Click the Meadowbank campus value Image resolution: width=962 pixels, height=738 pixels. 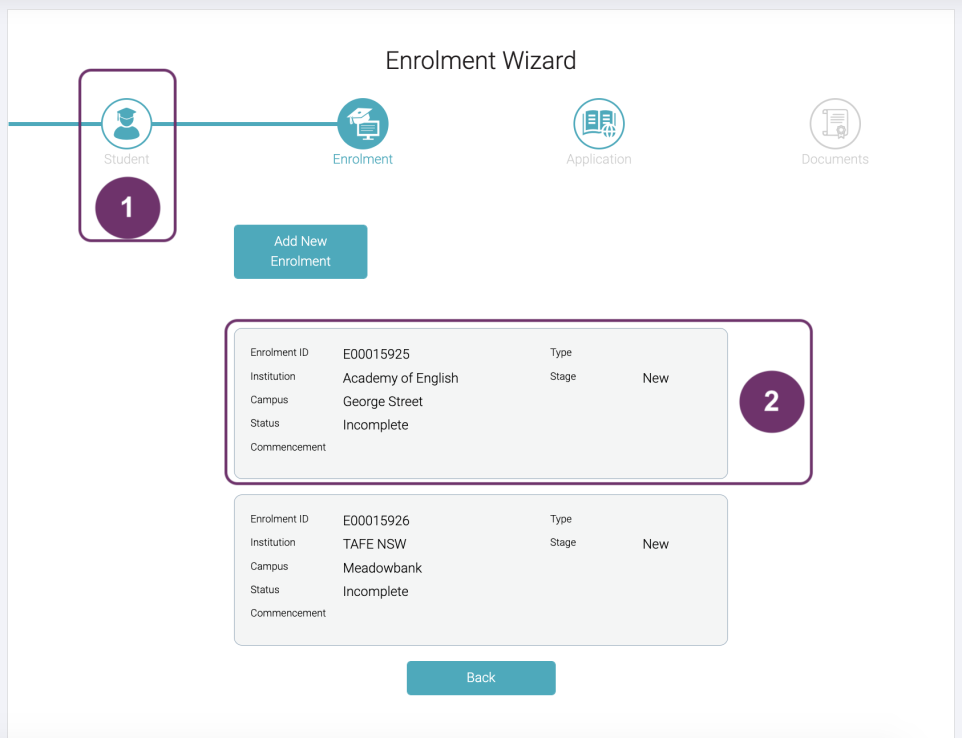point(382,568)
